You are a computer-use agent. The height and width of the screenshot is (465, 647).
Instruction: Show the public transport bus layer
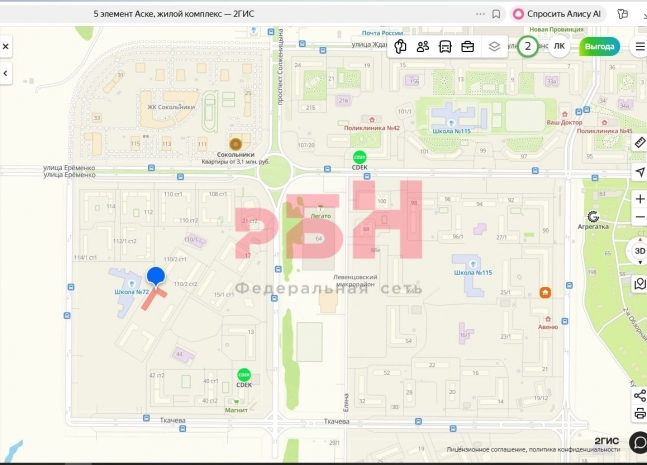pyautogui.click(x=445, y=47)
